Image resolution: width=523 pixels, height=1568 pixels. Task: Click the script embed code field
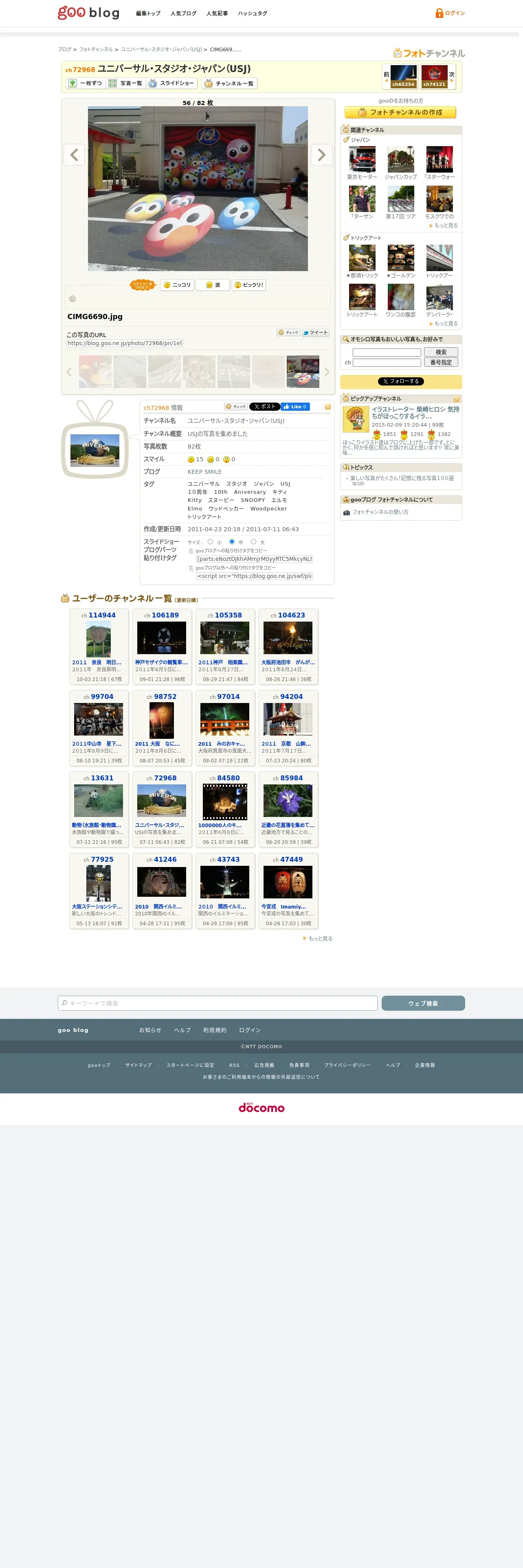[254, 576]
